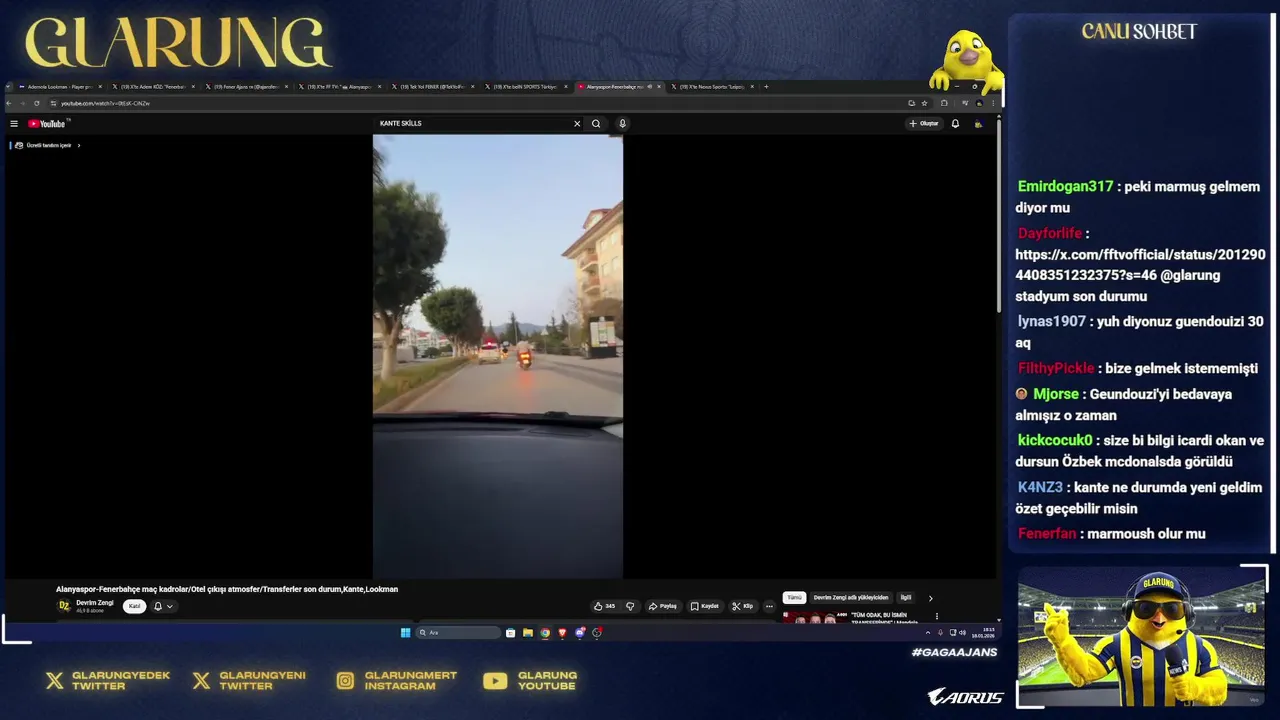Image resolution: width=1280 pixels, height=720 pixels.
Task: Reload the page with refresh icon
Action: tap(37, 103)
